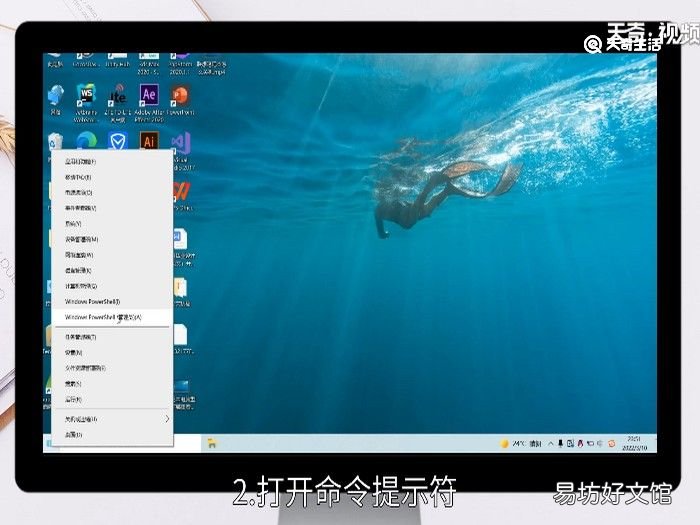Open the PowerPoint desktop shortcut
The image size is (700, 525).
coord(180,101)
